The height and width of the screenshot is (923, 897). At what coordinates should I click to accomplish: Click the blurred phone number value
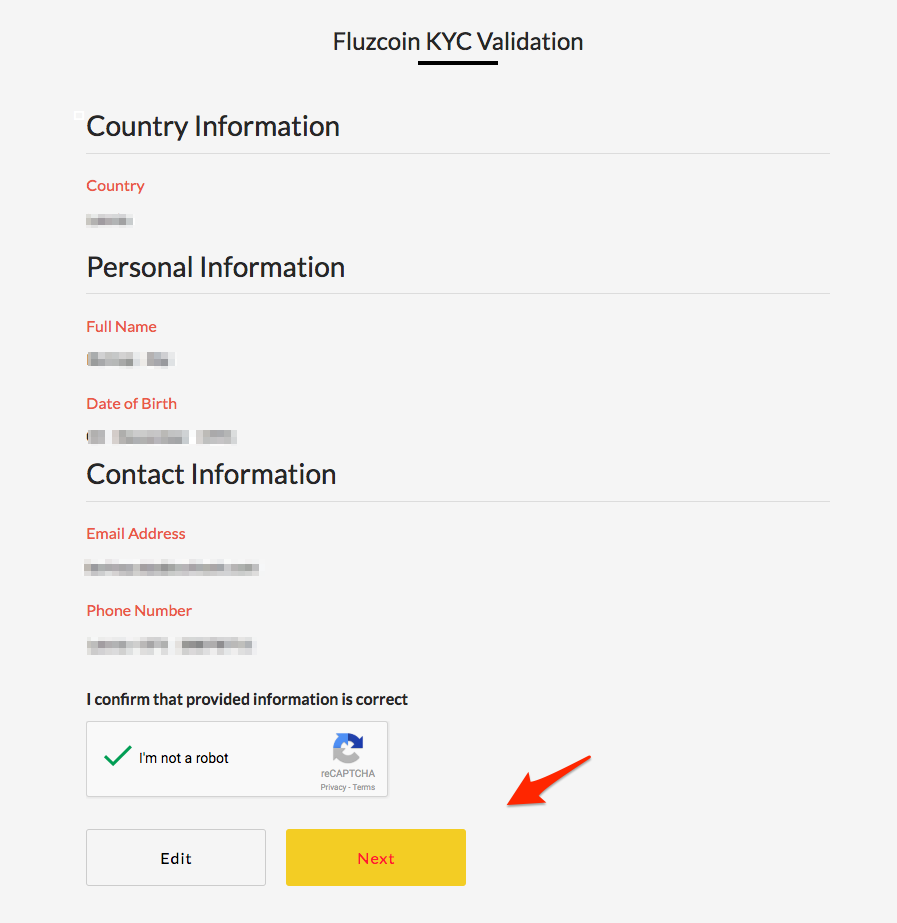(x=170, y=645)
